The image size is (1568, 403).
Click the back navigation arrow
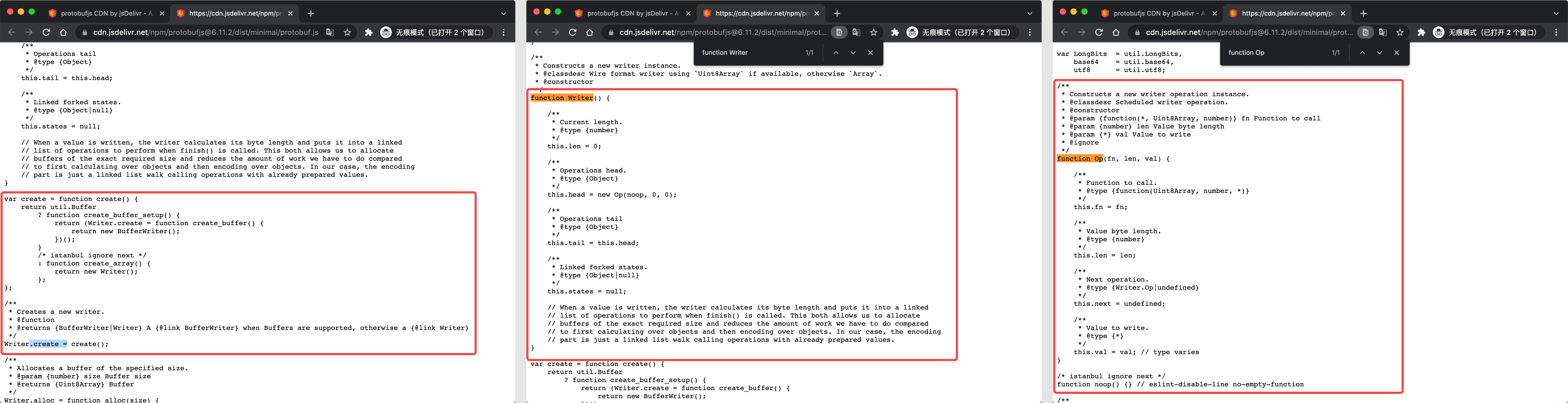[12, 32]
